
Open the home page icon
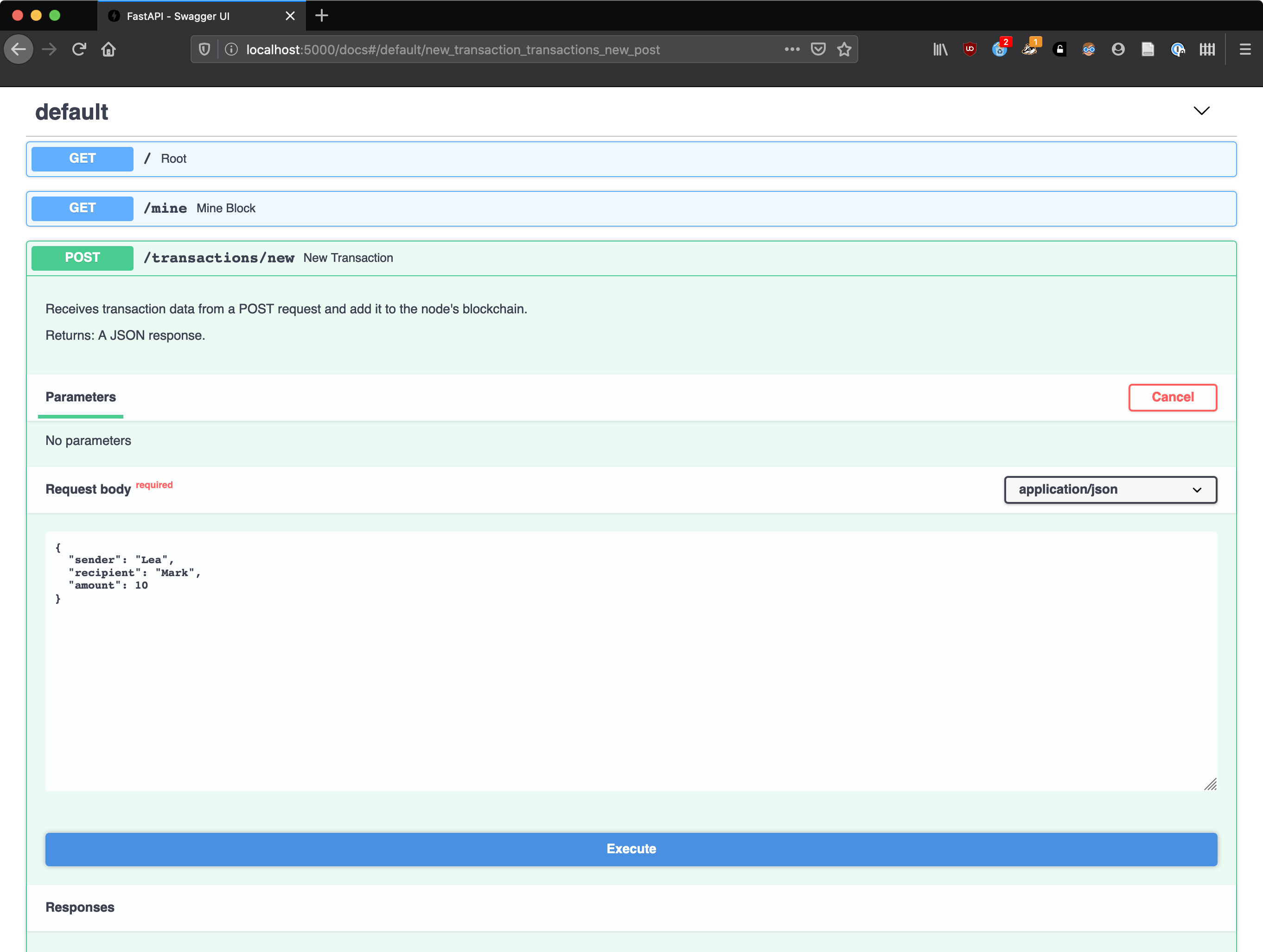coord(108,50)
